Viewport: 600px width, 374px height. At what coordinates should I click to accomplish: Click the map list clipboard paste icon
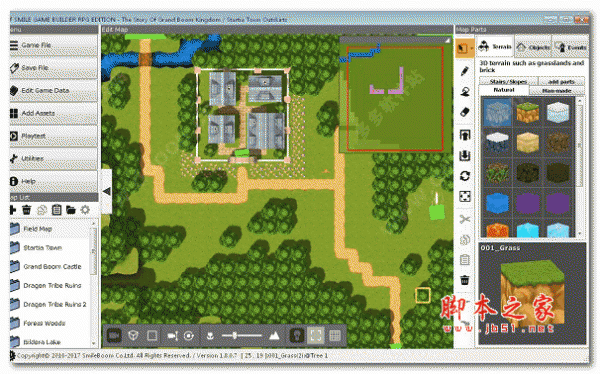(56, 210)
